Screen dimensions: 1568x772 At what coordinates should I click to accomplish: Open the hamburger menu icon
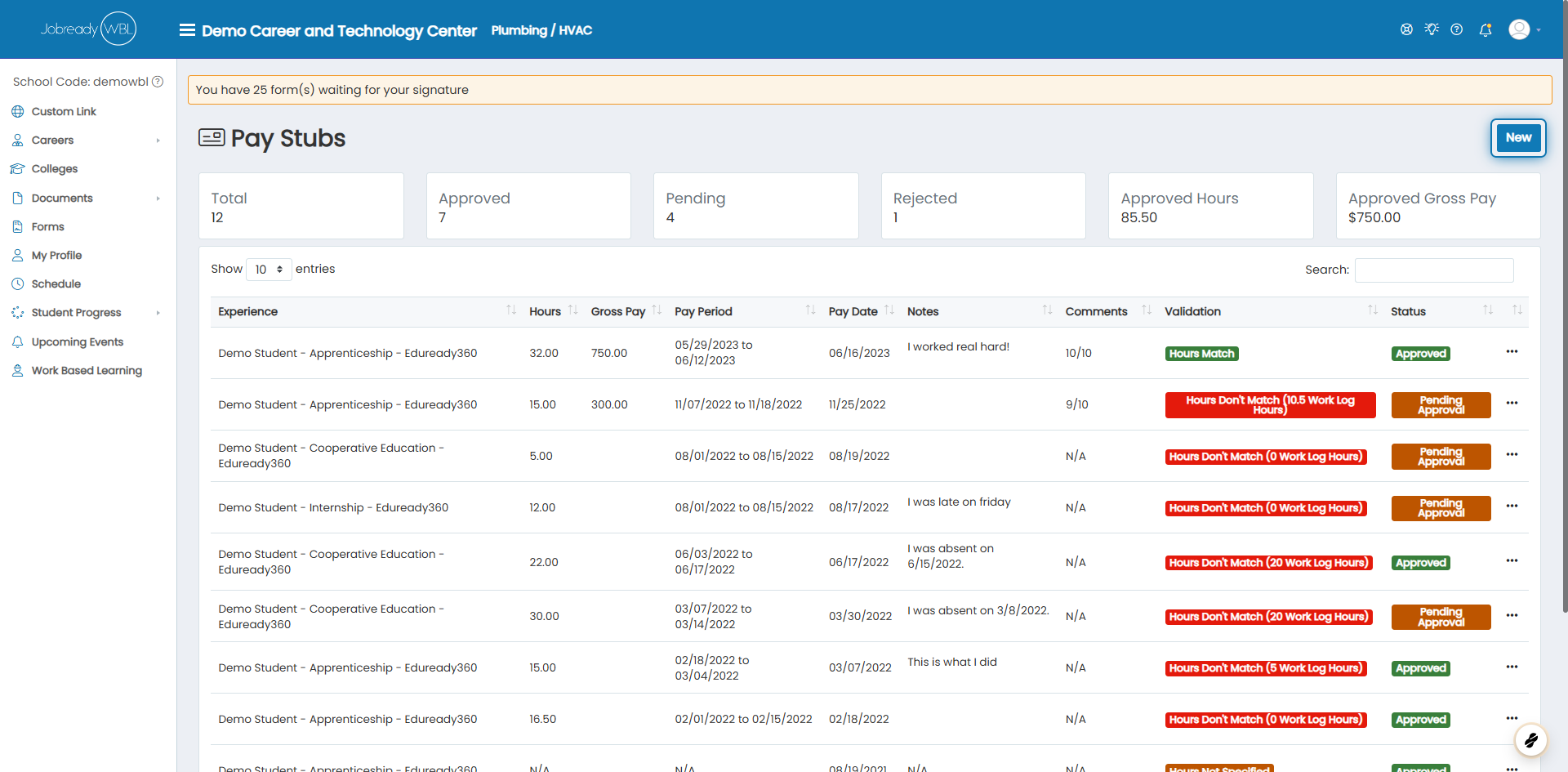tap(187, 30)
